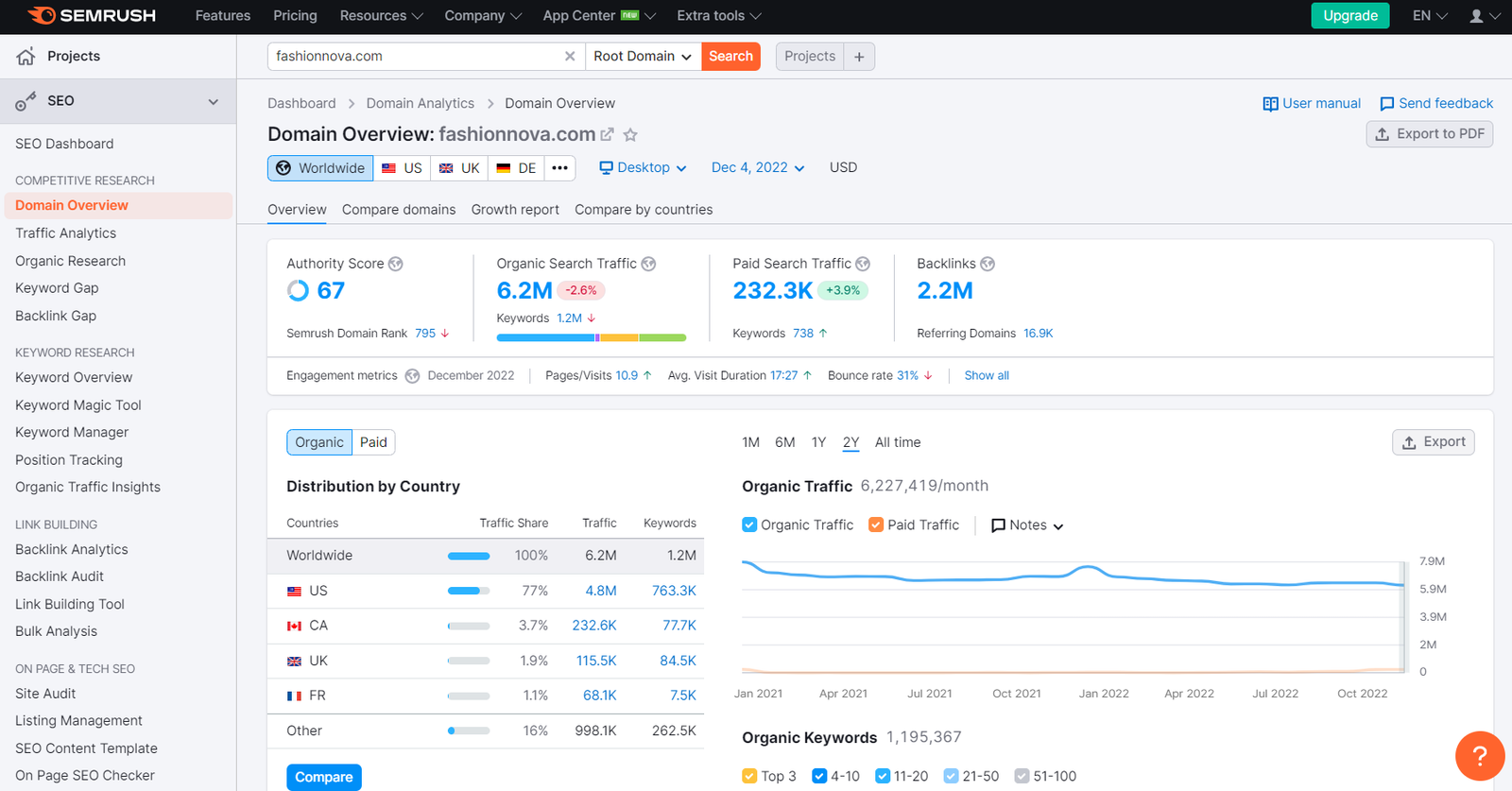
Task: Select the Growth report tab
Action: (x=515, y=210)
